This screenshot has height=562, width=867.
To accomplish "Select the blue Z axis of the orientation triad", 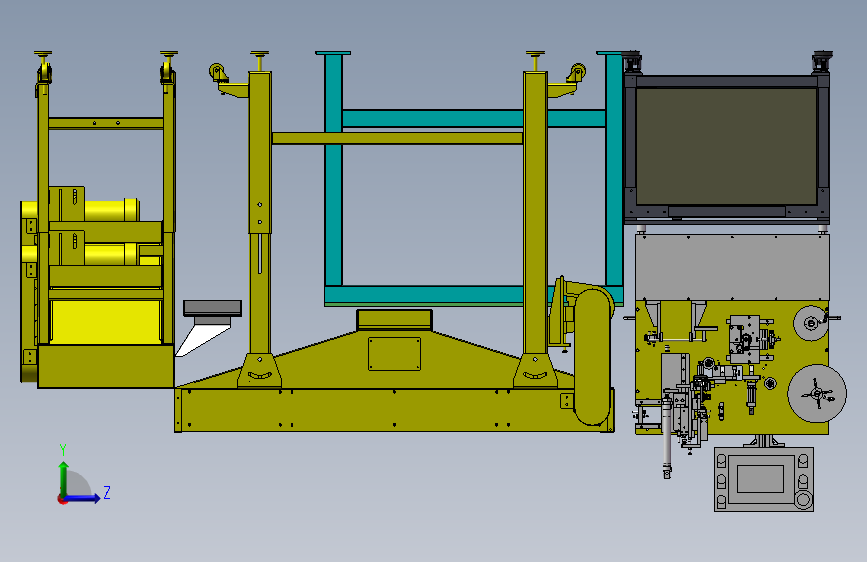I will click(82, 498).
